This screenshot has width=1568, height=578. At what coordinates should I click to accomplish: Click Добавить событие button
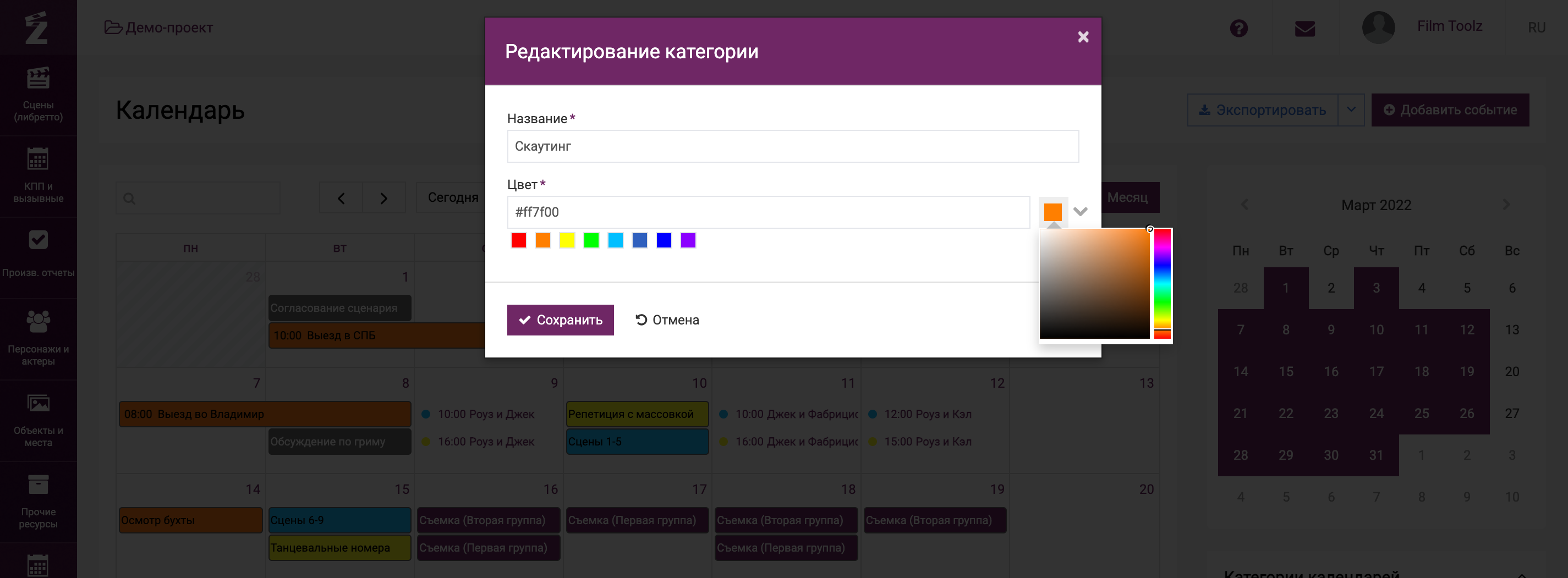pyautogui.click(x=1450, y=109)
